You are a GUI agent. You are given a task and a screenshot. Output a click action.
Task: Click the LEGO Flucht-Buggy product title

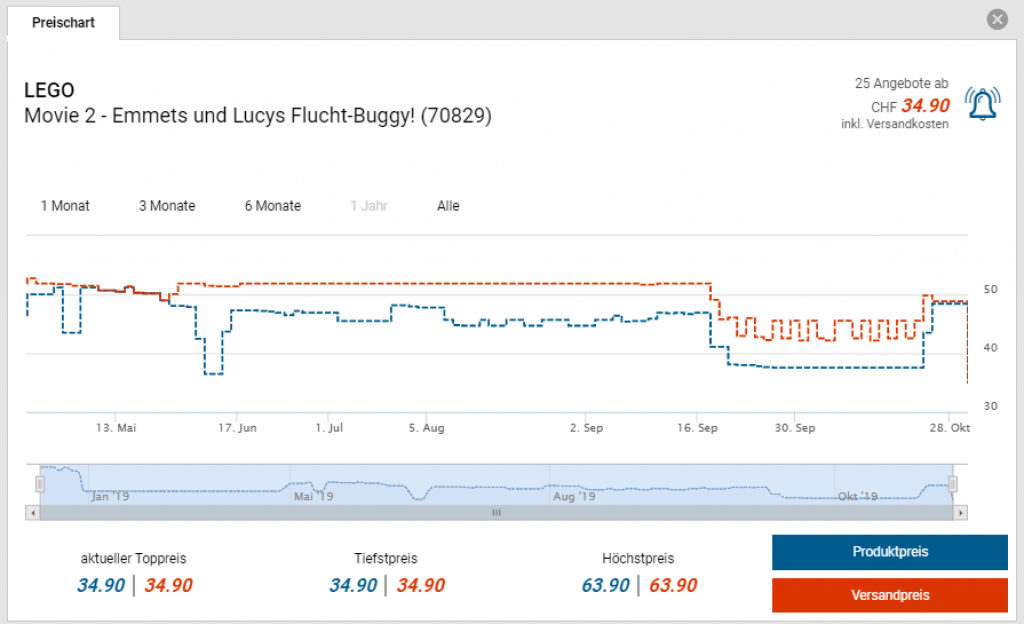tap(257, 116)
